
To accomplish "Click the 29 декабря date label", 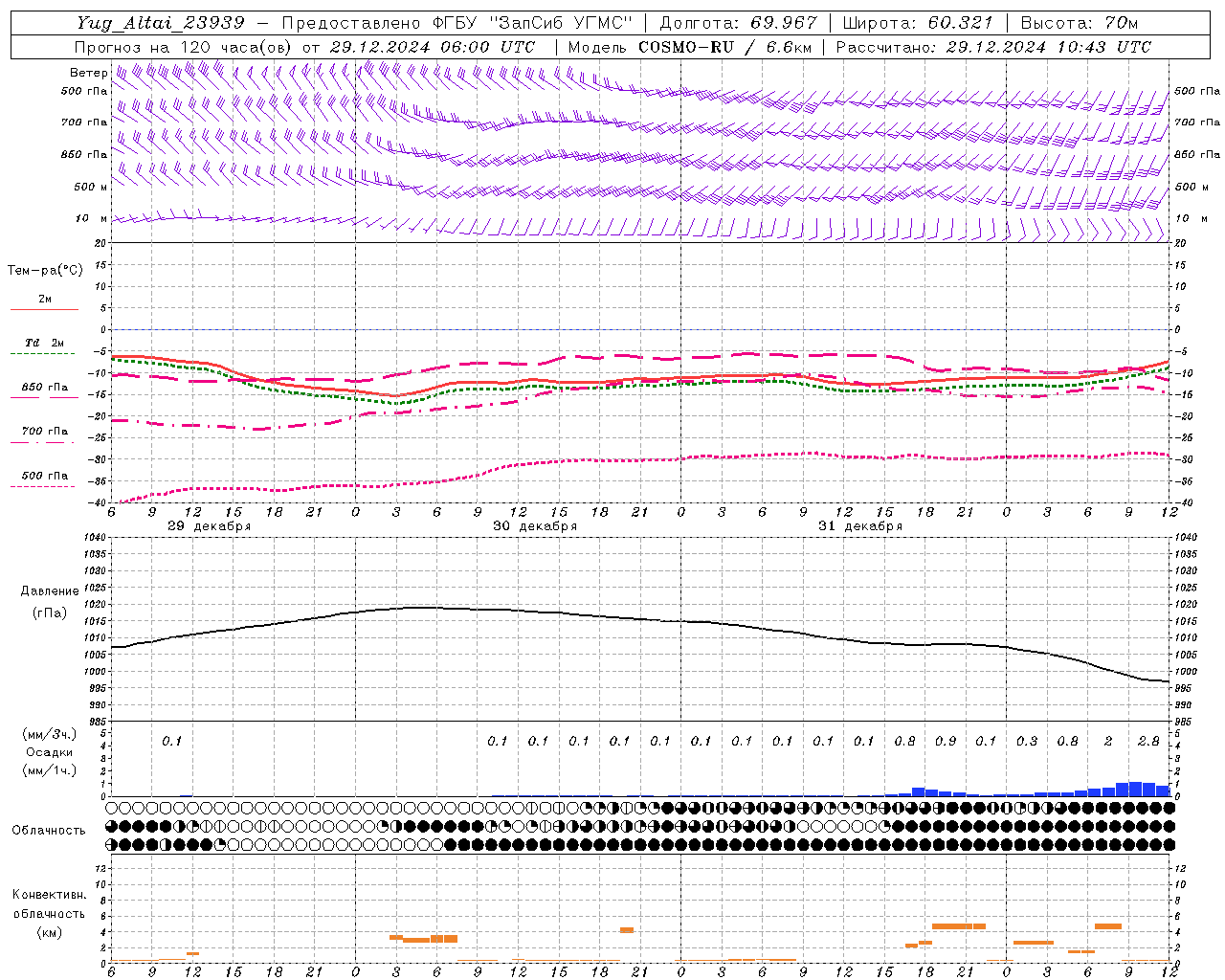I will [210, 526].
